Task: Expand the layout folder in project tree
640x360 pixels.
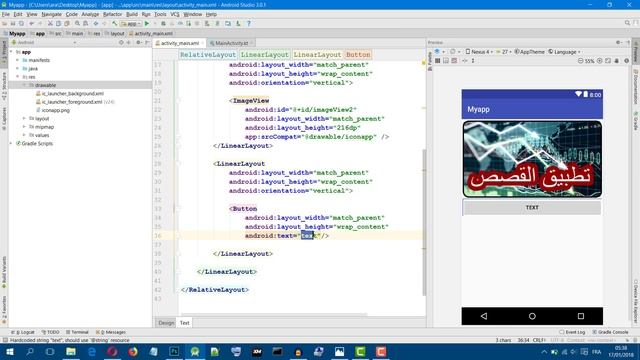Action: [x=24, y=118]
